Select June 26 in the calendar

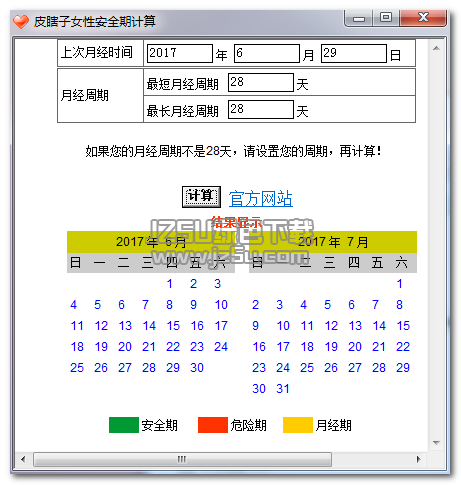tap(101, 368)
